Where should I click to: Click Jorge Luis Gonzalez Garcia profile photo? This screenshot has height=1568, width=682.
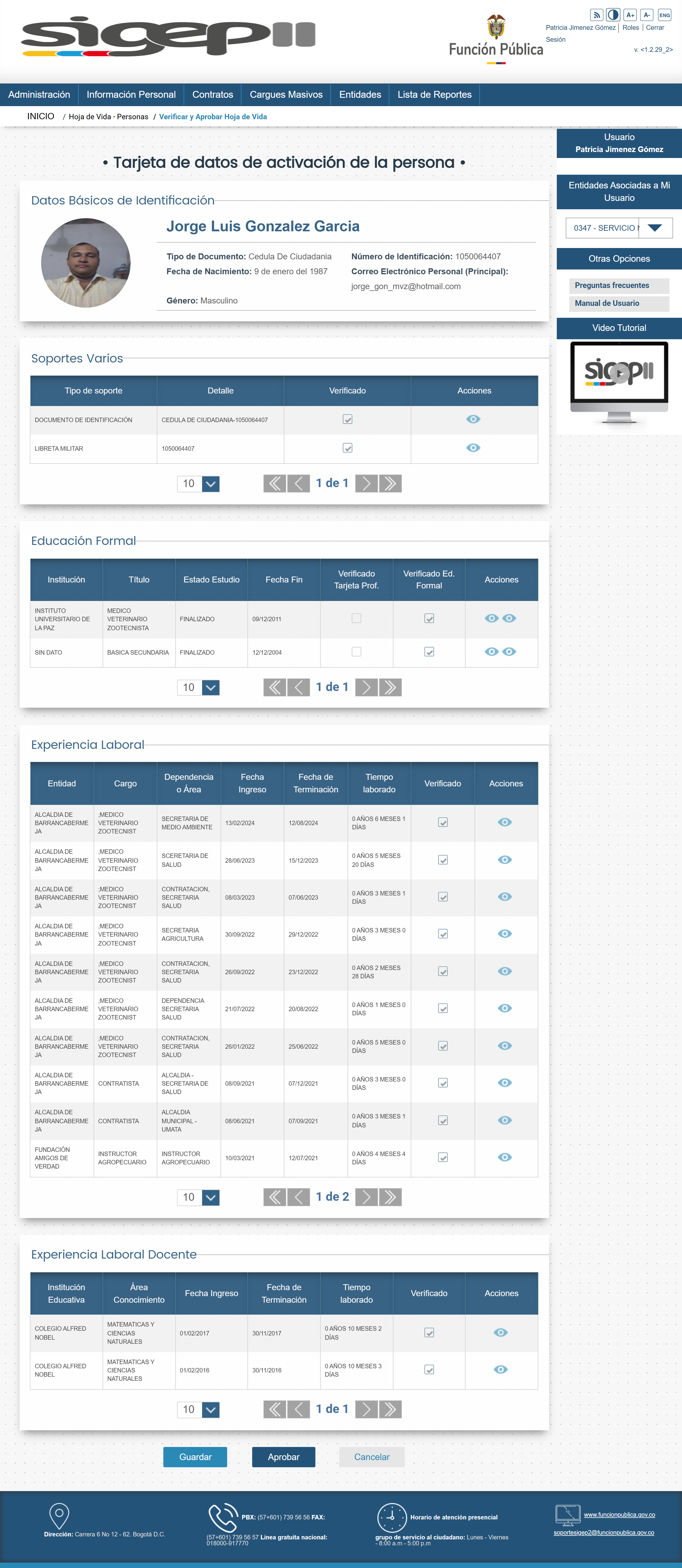click(x=86, y=263)
